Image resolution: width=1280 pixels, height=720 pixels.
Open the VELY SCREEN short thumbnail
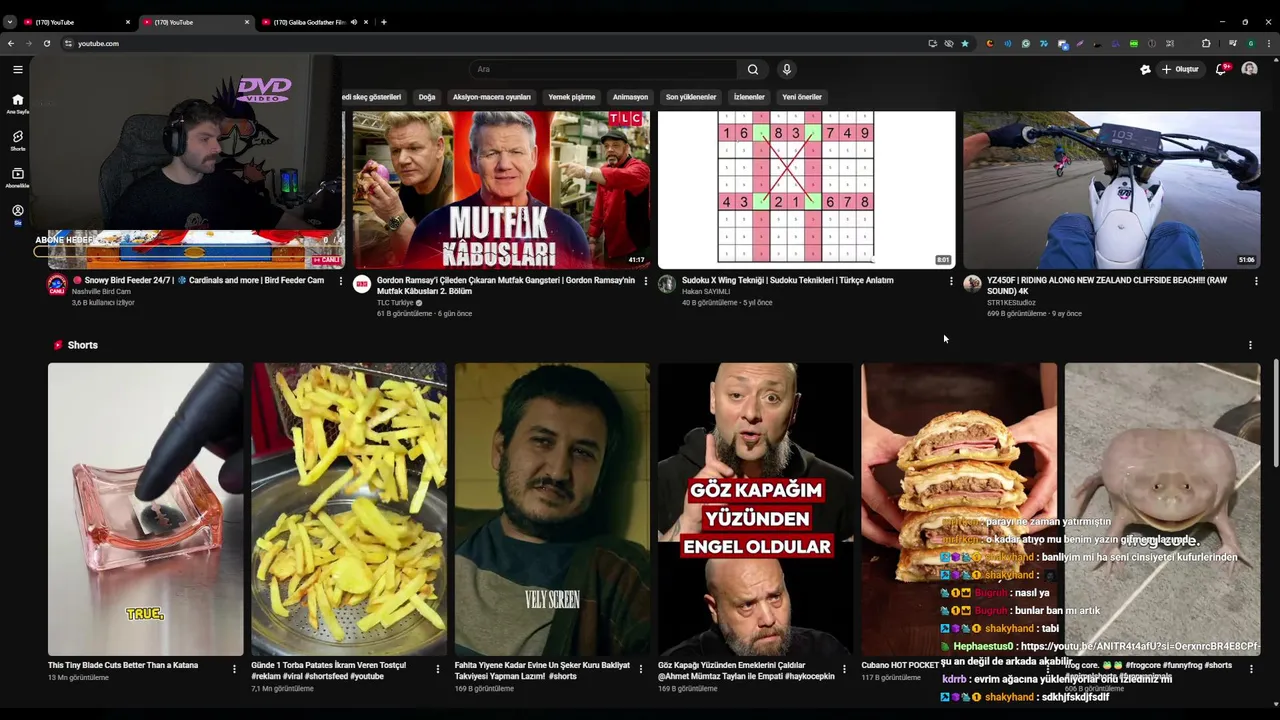point(552,509)
